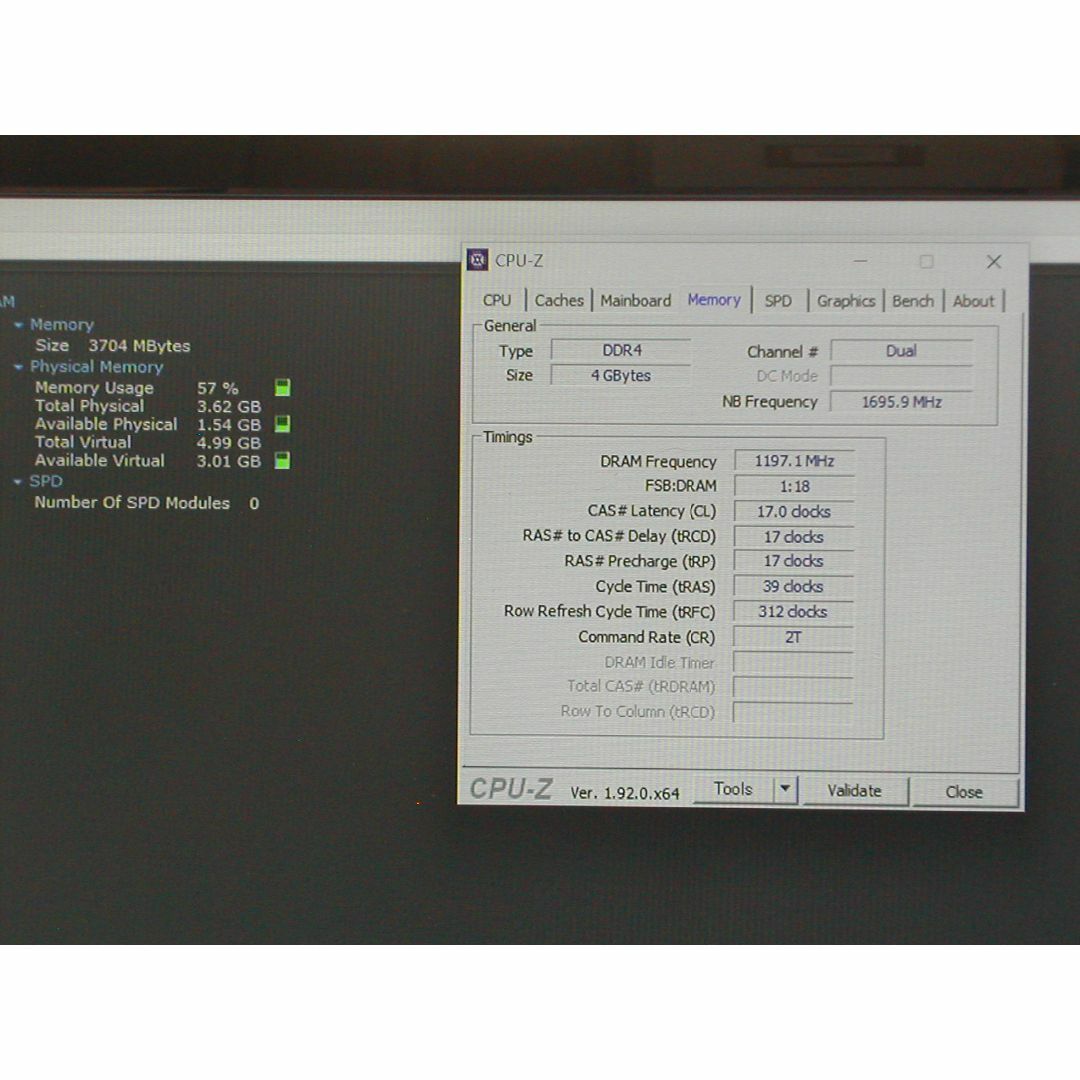Click the Size field showing 4 GBytes
1080x1080 pixels.
[x=621, y=375]
